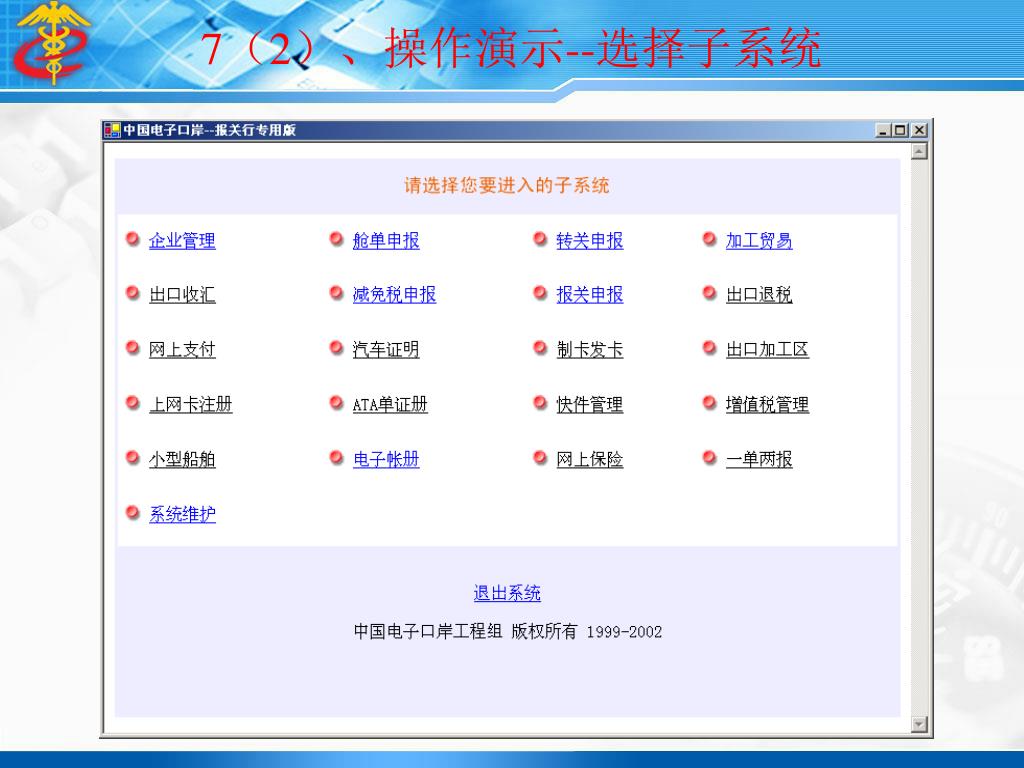Viewport: 1024px width, 768px height.
Task: Click red bullet icon beside 转关申报
Action: [x=540, y=239]
